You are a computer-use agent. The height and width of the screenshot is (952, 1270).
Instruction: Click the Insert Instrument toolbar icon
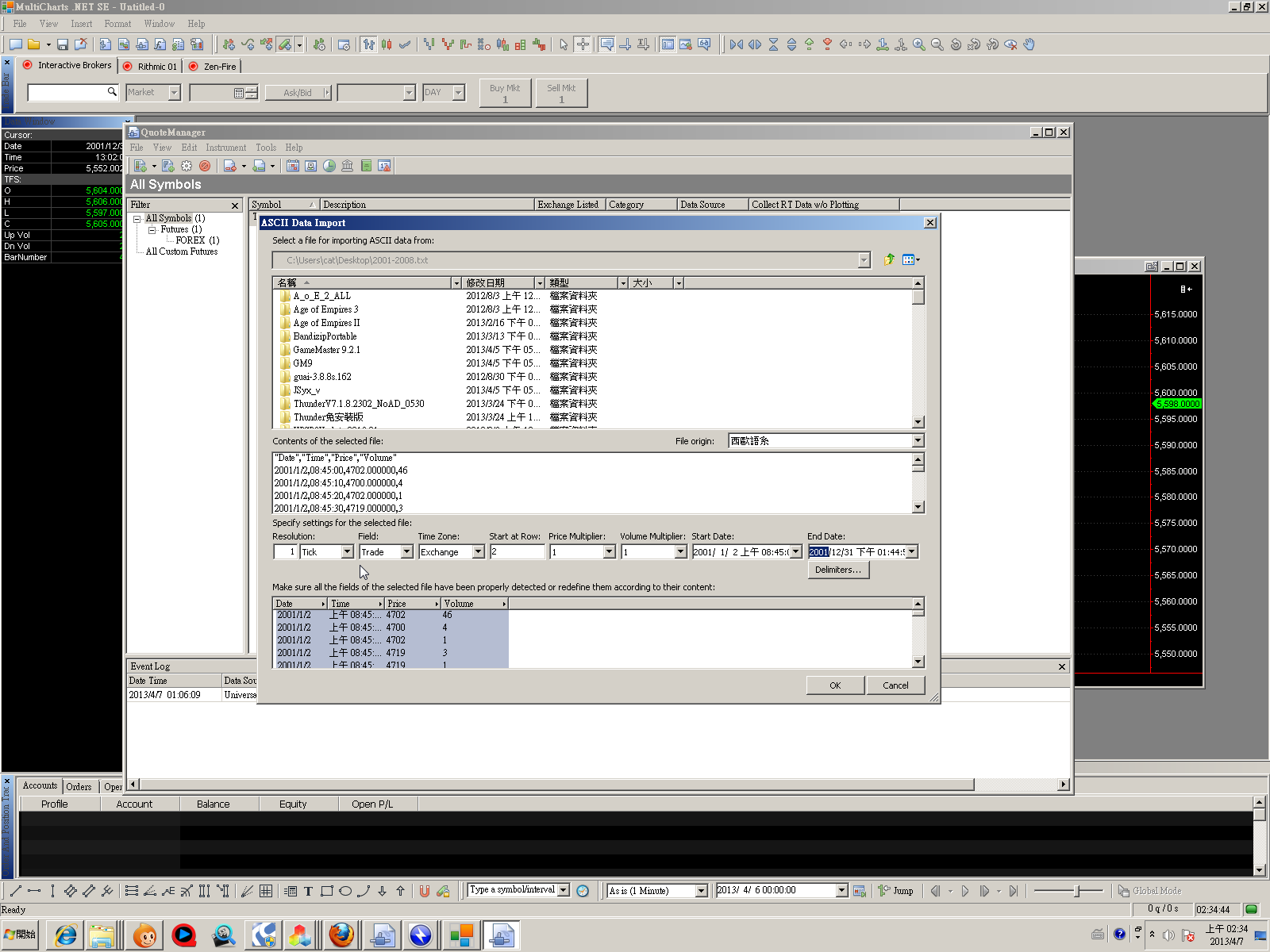coord(229,44)
